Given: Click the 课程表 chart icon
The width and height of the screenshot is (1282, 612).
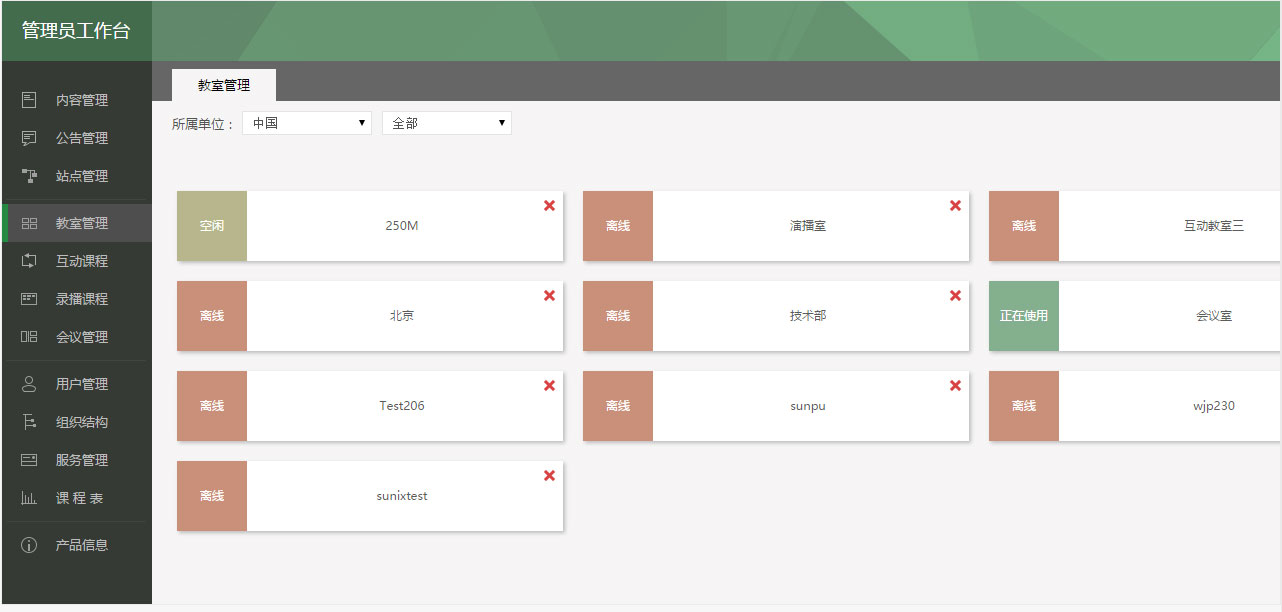Looking at the screenshot, I should 29,498.
